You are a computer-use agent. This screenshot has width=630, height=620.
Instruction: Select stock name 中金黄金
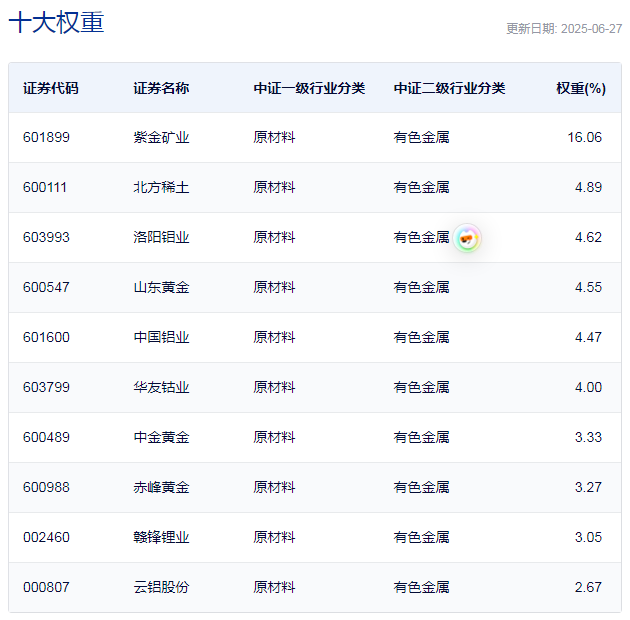tap(161, 437)
